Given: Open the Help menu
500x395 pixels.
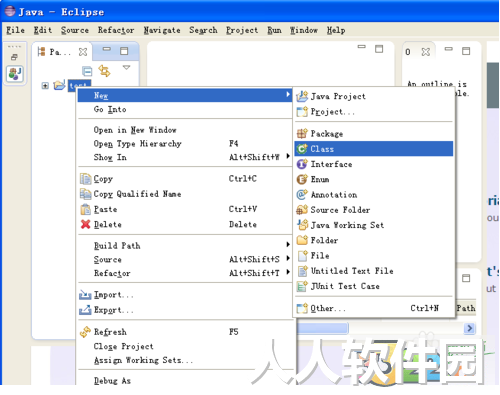Looking at the screenshot, I should [x=336, y=30].
